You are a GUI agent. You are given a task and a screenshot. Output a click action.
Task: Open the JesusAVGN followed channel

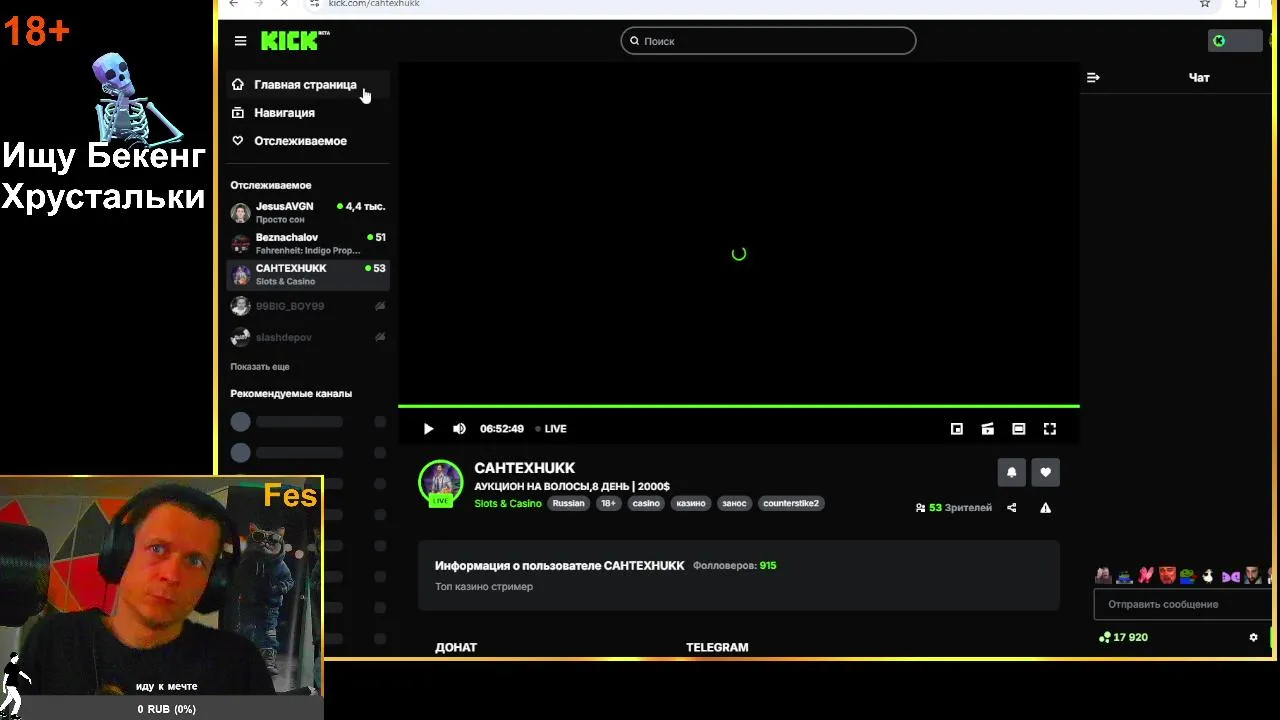307,212
